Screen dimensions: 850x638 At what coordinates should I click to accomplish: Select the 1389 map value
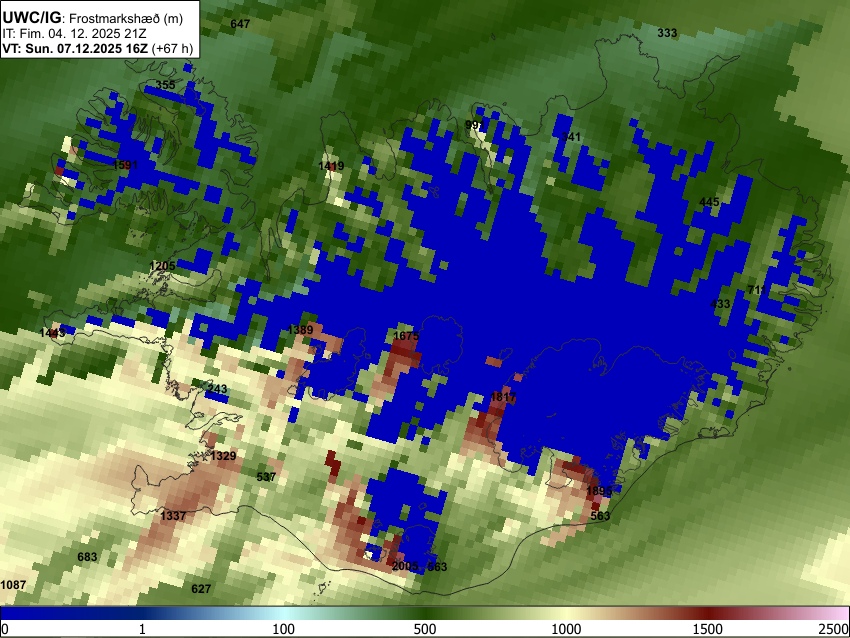point(301,330)
